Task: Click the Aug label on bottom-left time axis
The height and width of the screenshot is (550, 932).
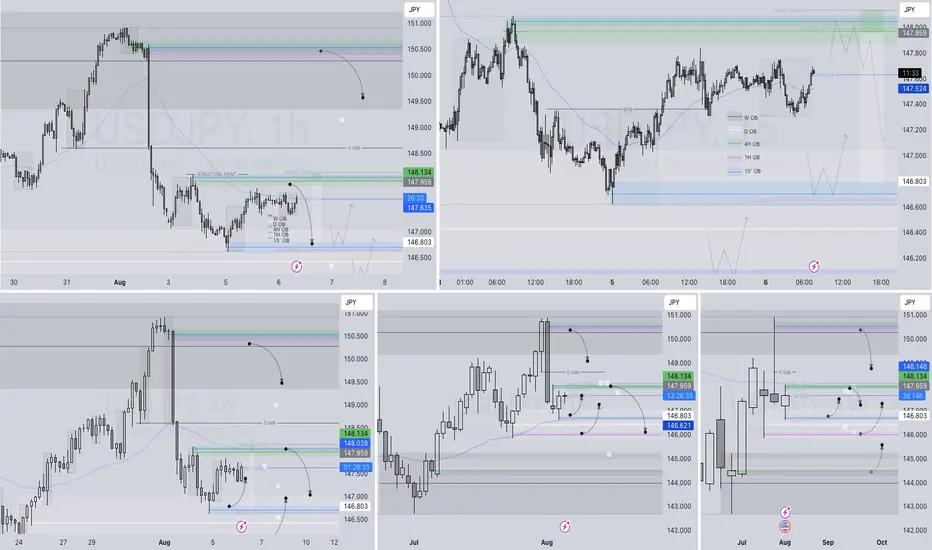Action: (x=164, y=542)
